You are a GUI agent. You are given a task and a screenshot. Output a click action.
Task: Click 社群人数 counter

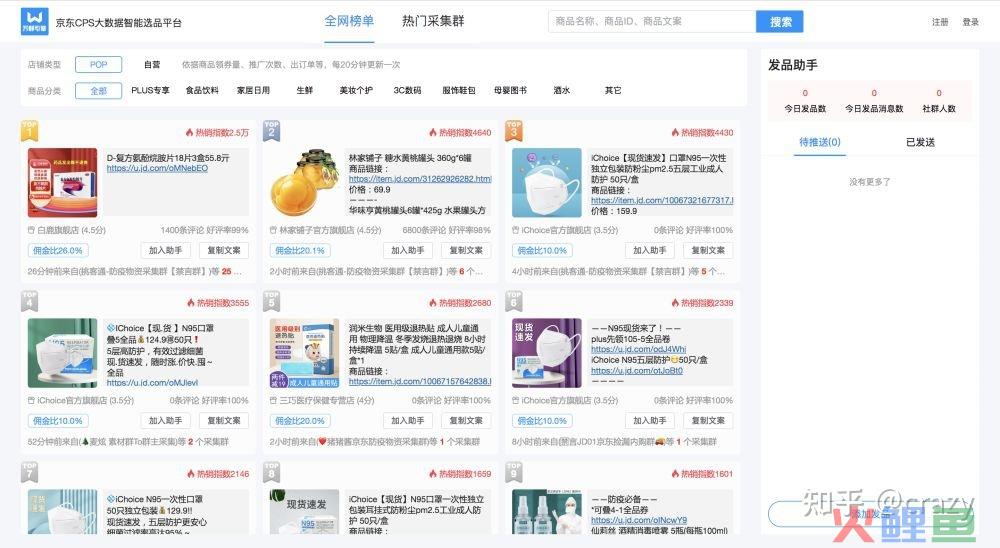(939, 101)
